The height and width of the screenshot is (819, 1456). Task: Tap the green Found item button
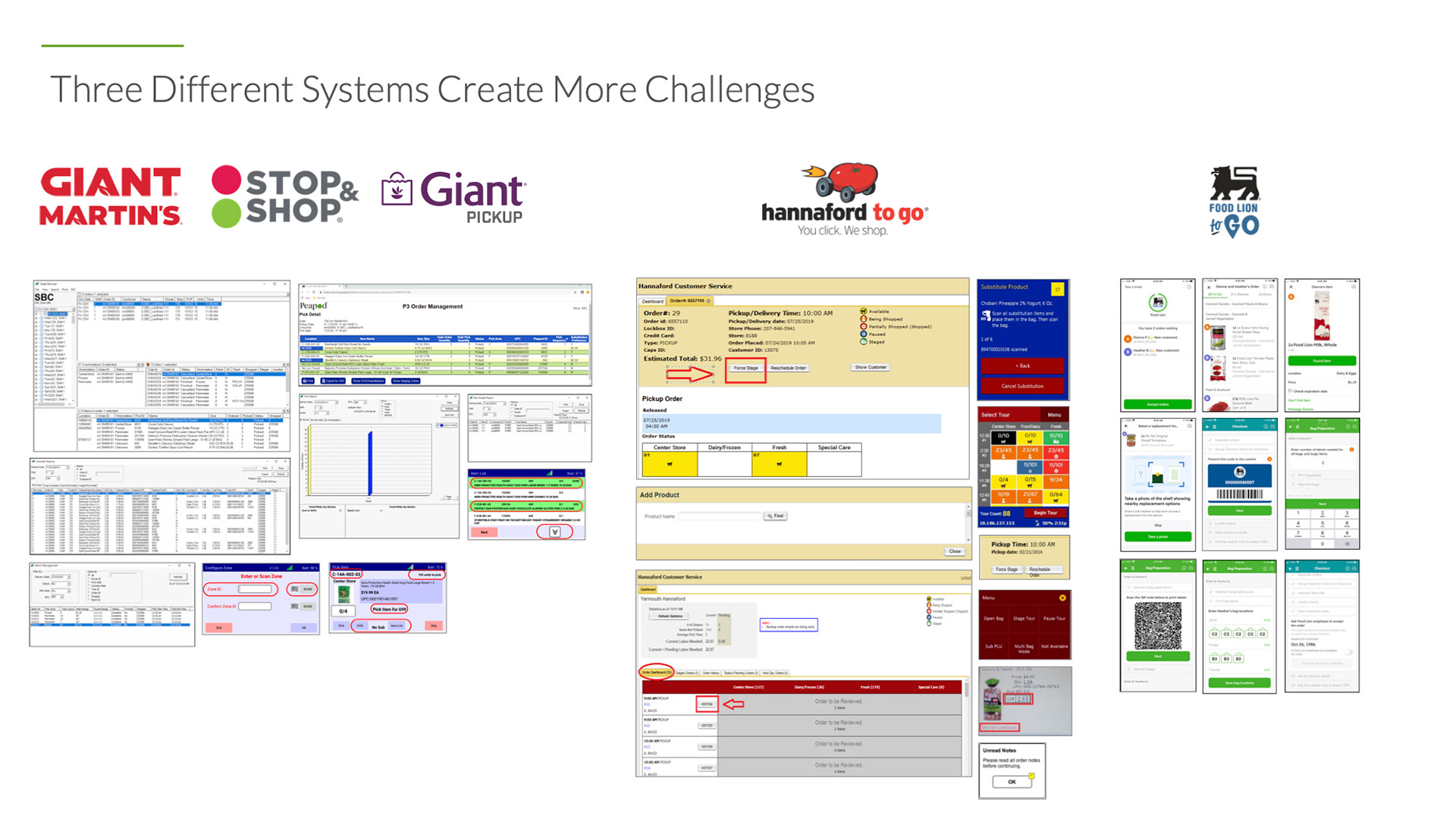point(1321,361)
